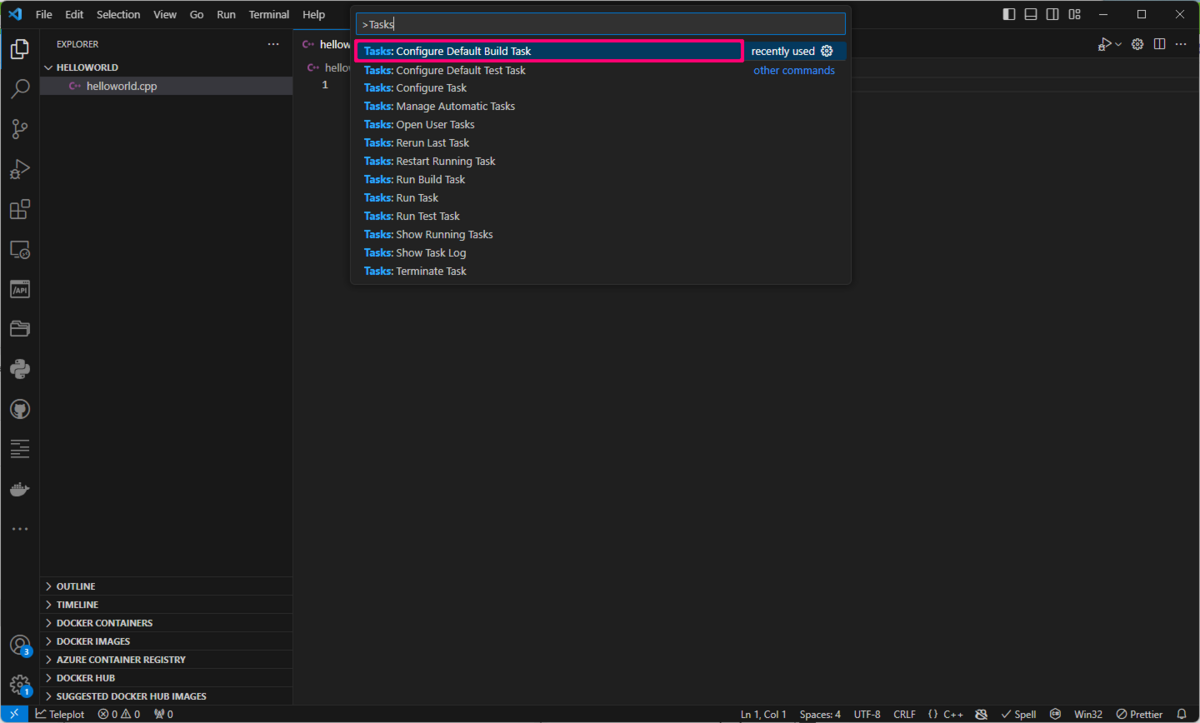The width and height of the screenshot is (1200, 723).
Task: Show additional views ellipsis in activity bar
Action: click(x=20, y=529)
